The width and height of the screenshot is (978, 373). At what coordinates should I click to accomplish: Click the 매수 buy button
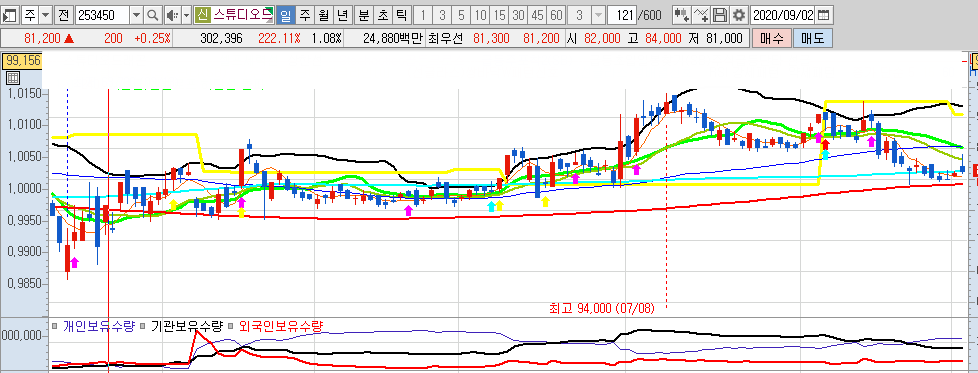(772, 39)
